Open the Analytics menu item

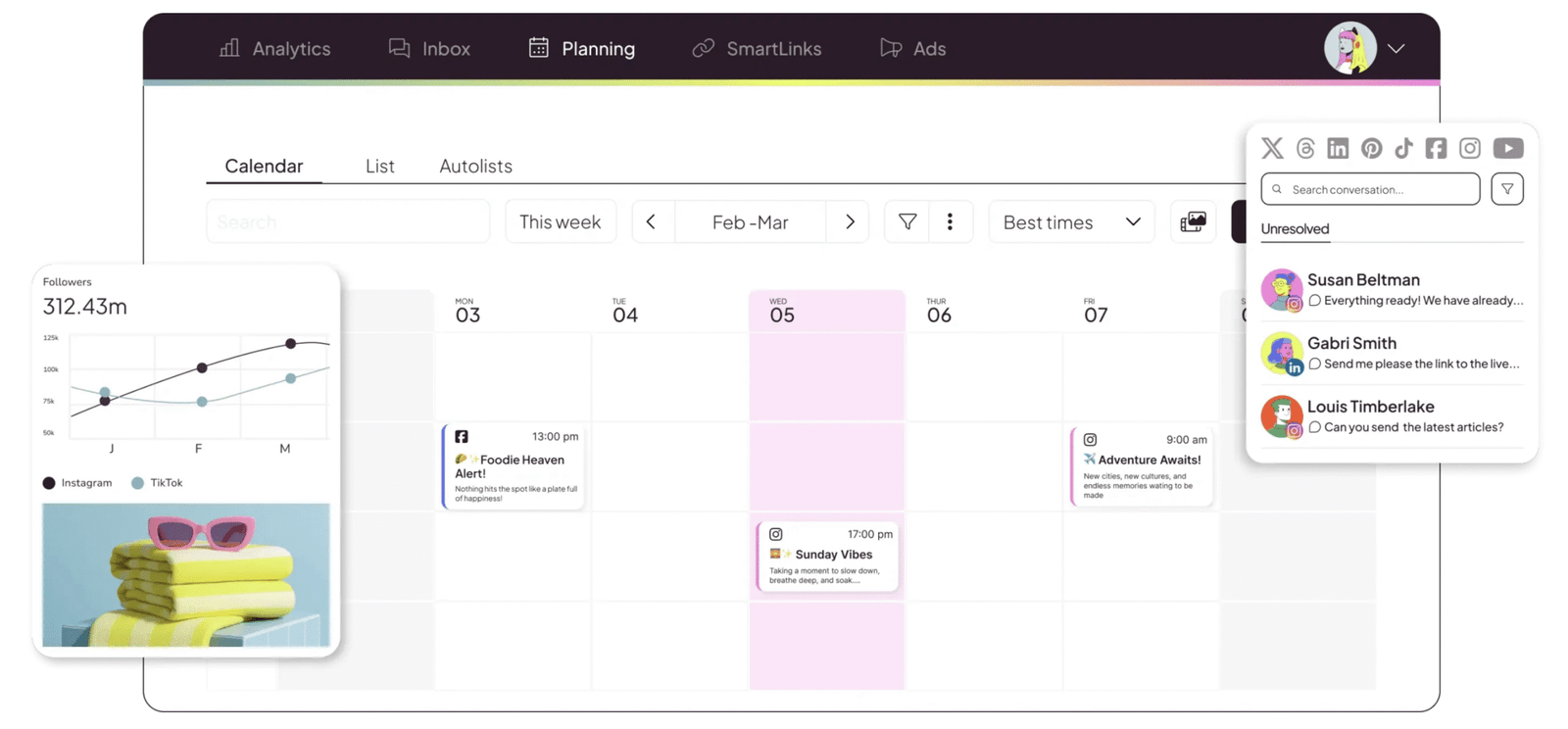pyautogui.click(x=275, y=48)
